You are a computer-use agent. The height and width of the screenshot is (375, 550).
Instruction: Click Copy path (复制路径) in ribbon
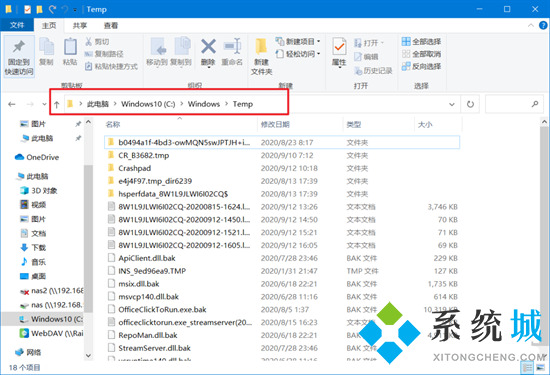coord(104,54)
